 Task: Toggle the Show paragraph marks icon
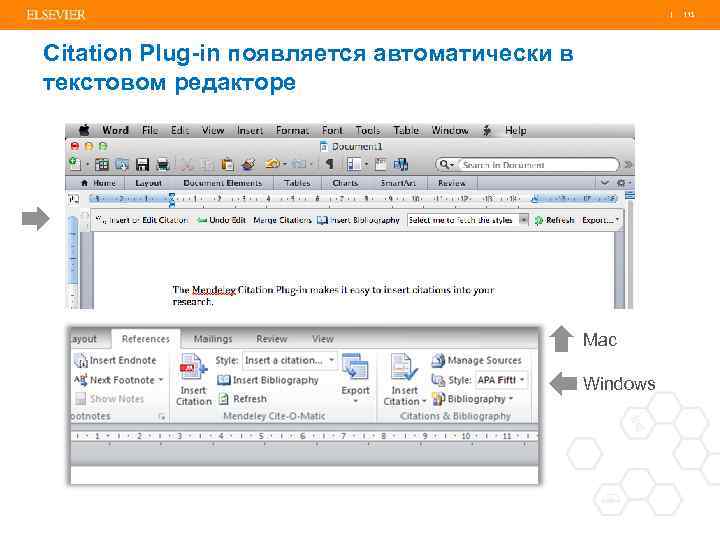click(329, 164)
